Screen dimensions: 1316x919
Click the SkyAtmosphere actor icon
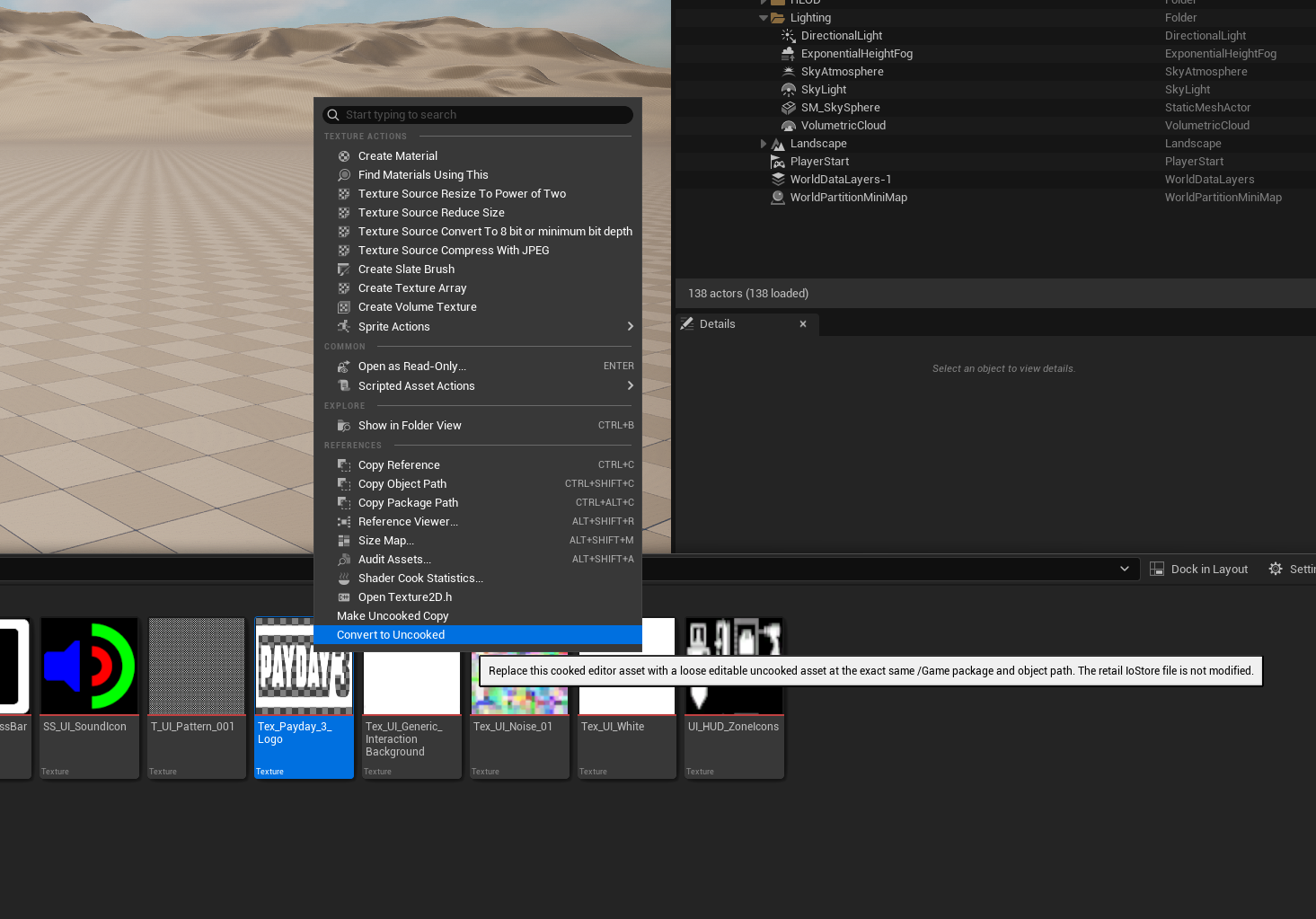pos(788,72)
